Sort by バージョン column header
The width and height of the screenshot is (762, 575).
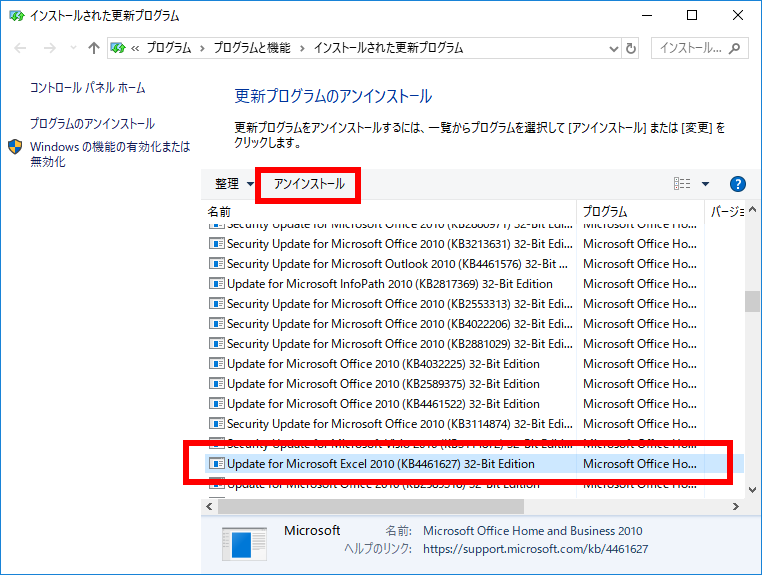click(x=725, y=211)
